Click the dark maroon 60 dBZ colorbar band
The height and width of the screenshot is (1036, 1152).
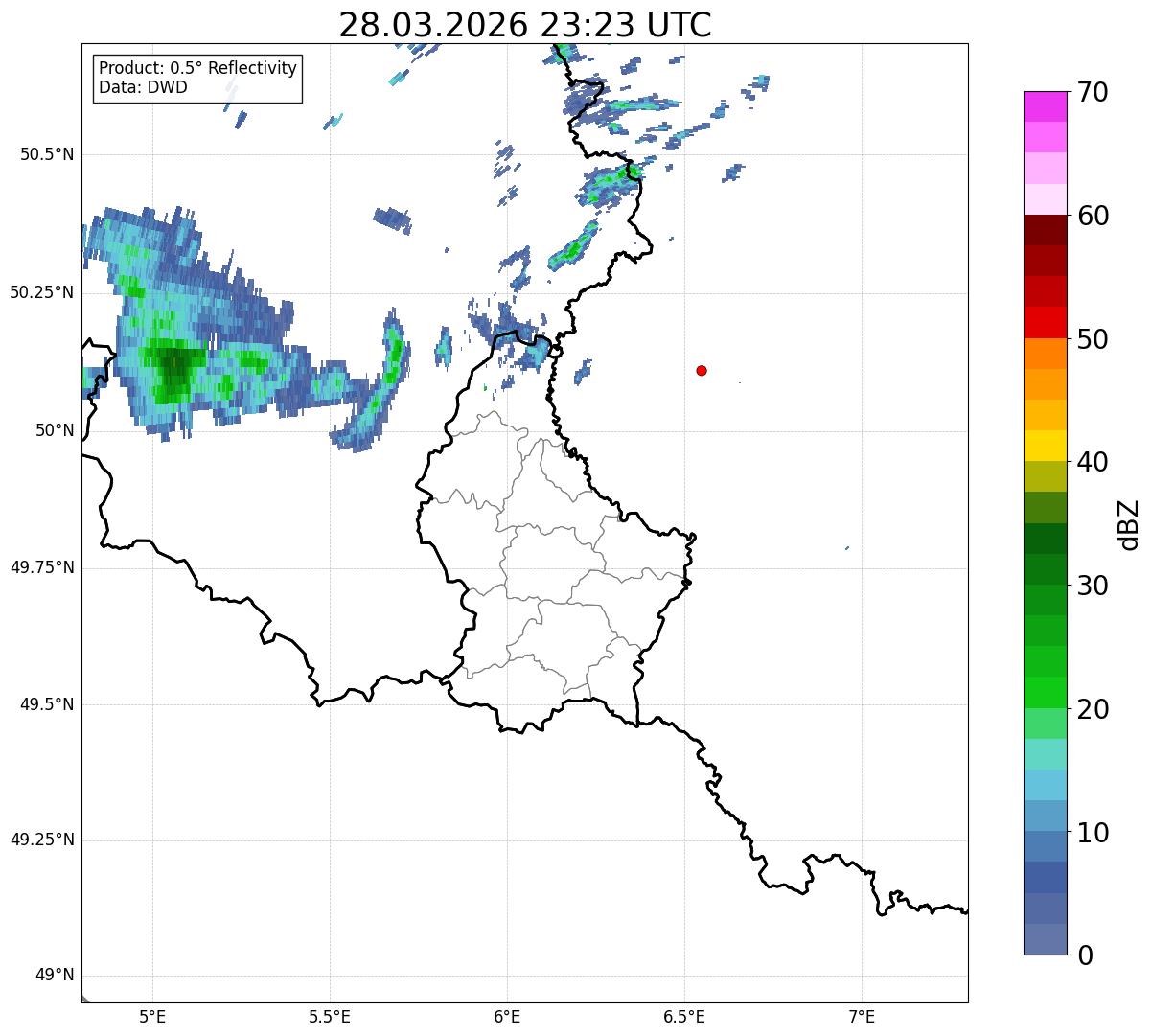click(1046, 230)
